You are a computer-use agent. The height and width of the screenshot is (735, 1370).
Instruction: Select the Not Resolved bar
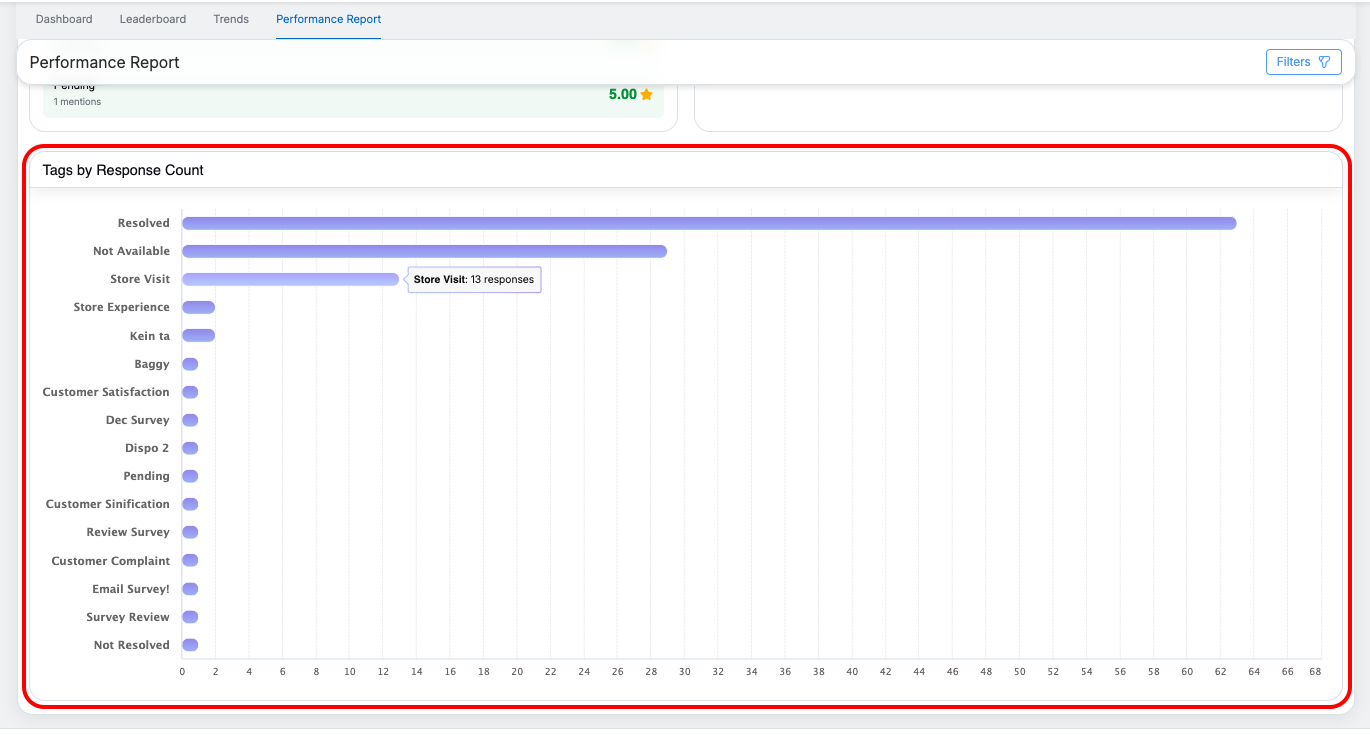[x=190, y=645]
